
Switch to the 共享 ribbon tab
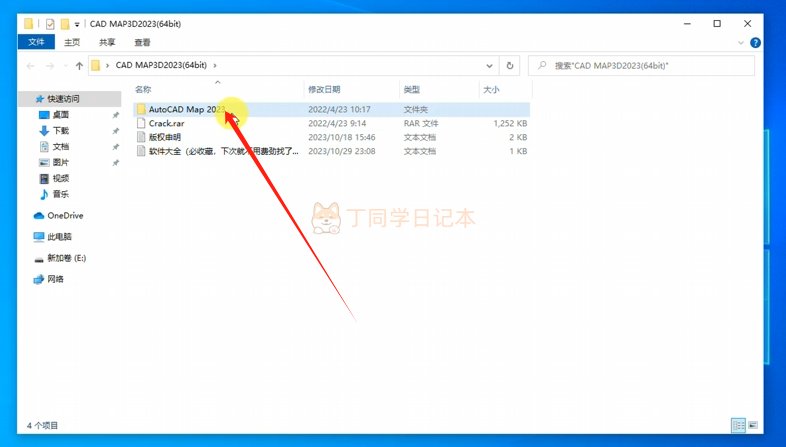point(107,42)
